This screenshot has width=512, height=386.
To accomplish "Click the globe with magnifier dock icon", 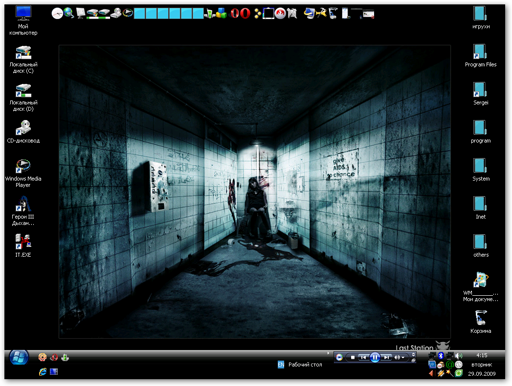I will (69, 13).
